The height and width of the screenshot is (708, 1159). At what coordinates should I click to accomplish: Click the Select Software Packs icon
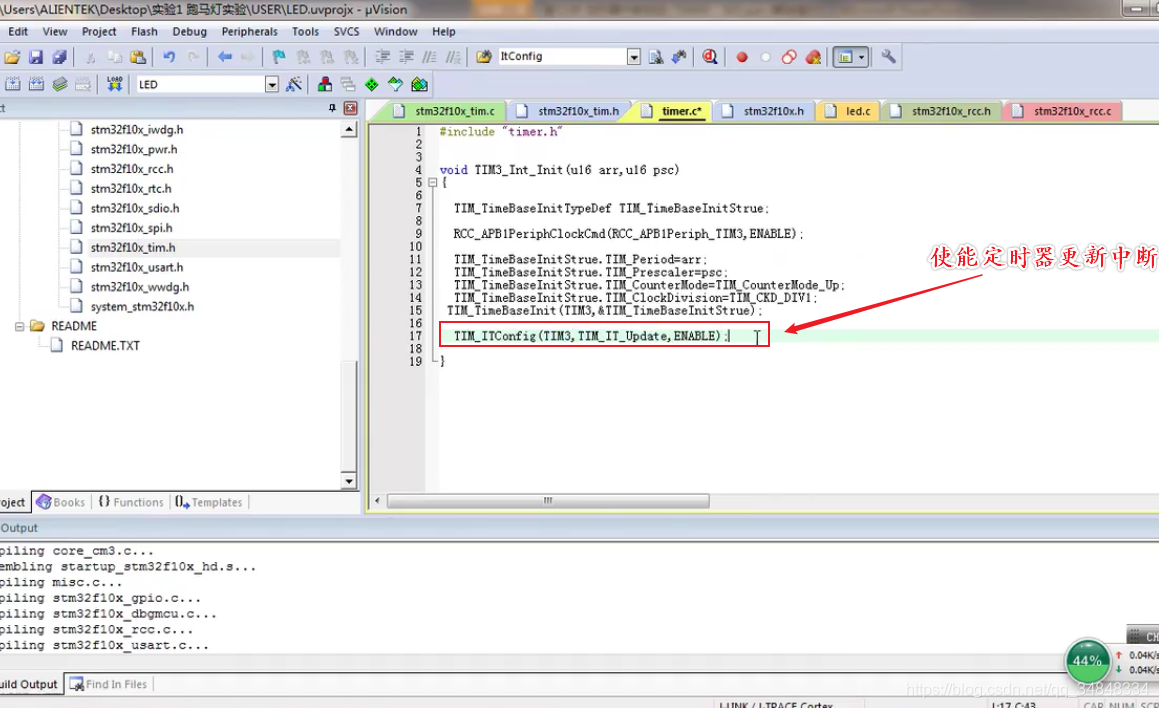pos(395,84)
